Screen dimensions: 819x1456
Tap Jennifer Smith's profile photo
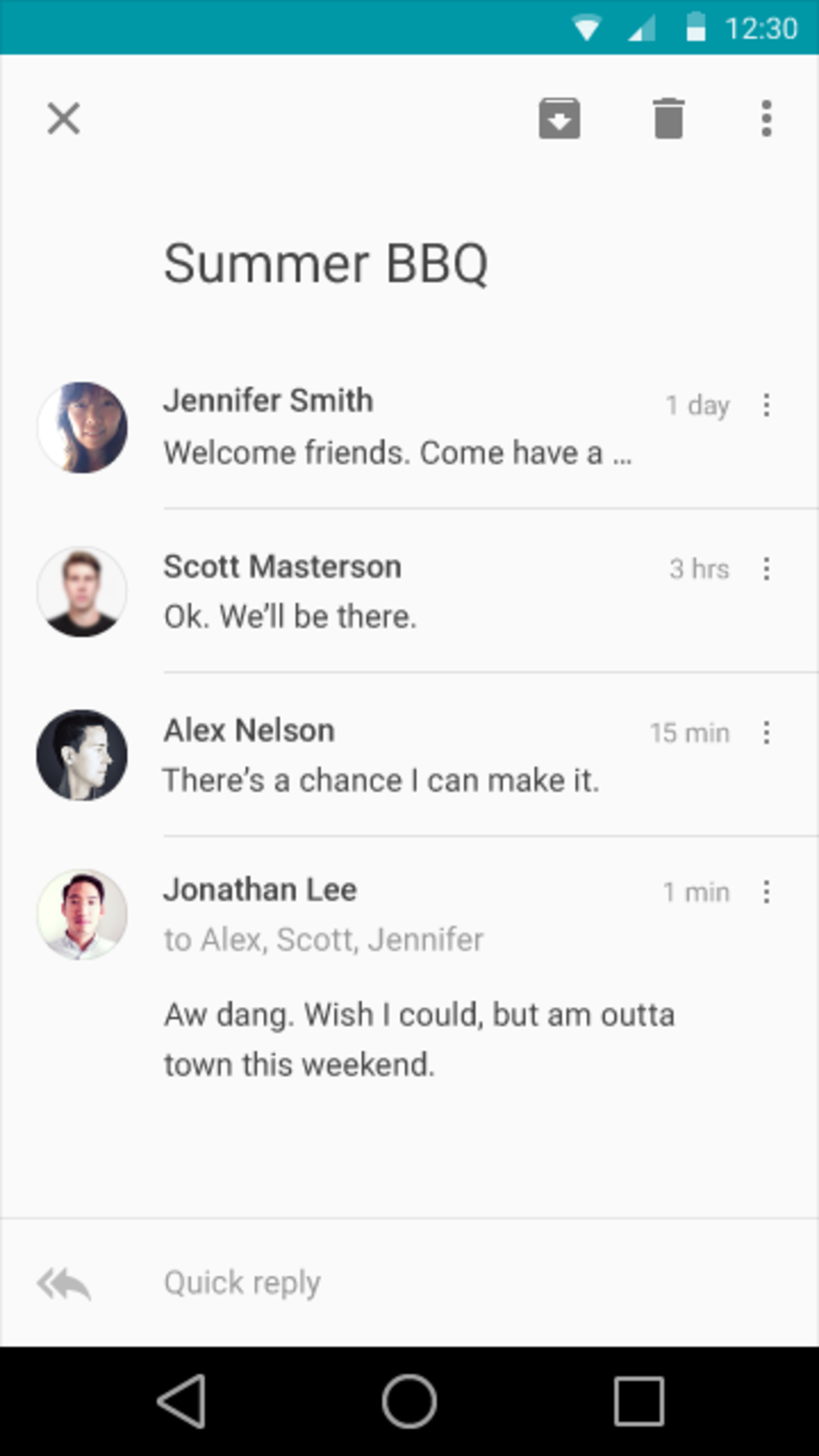pos(82,428)
